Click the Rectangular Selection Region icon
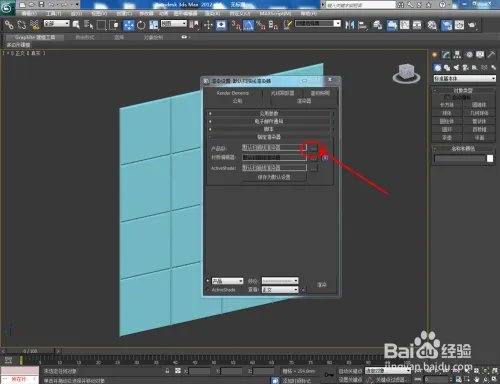This screenshot has height=384, width=500. tap(101, 25)
